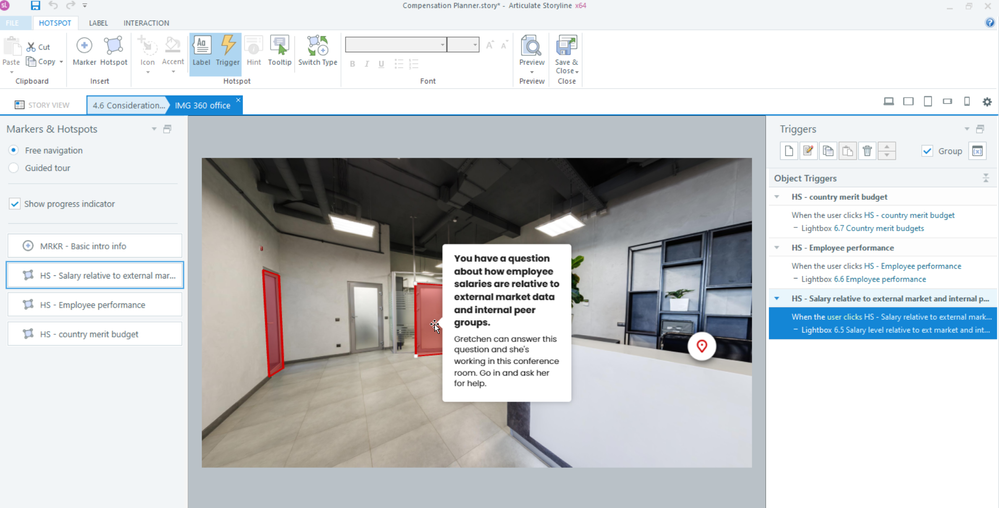Viewport: 999px width, 508px height.
Task: Open the LABEL ribbon tab
Action: [98, 23]
